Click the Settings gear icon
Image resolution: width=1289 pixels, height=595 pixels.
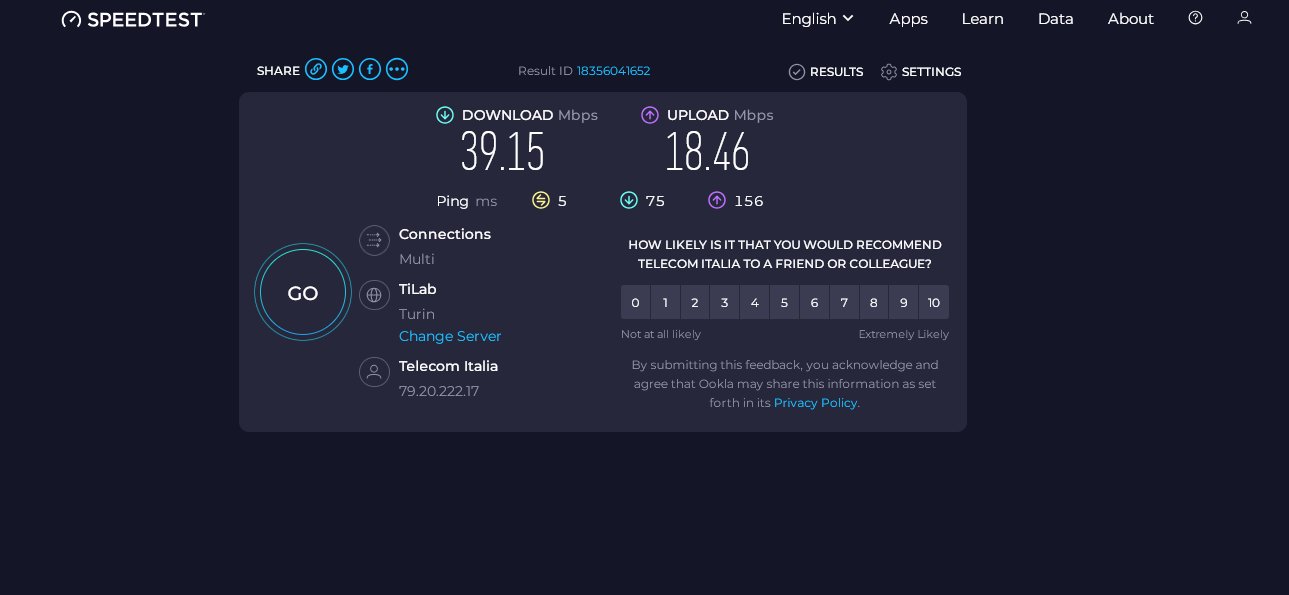point(889,72)
